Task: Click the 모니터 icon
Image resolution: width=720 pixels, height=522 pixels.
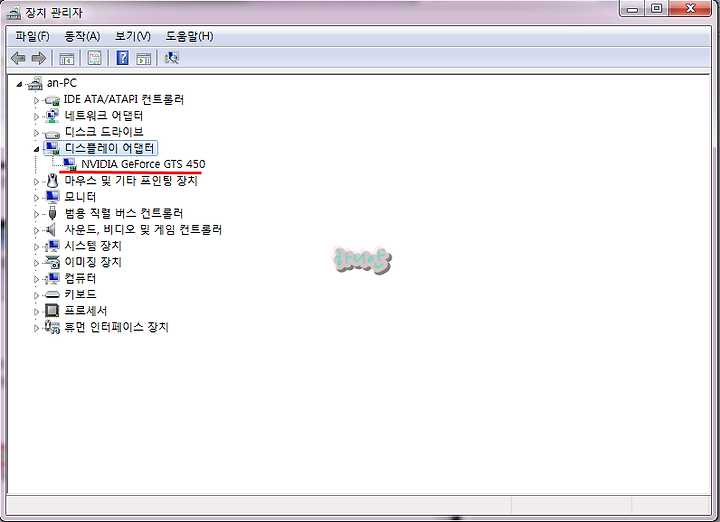Action: [52, 197]
